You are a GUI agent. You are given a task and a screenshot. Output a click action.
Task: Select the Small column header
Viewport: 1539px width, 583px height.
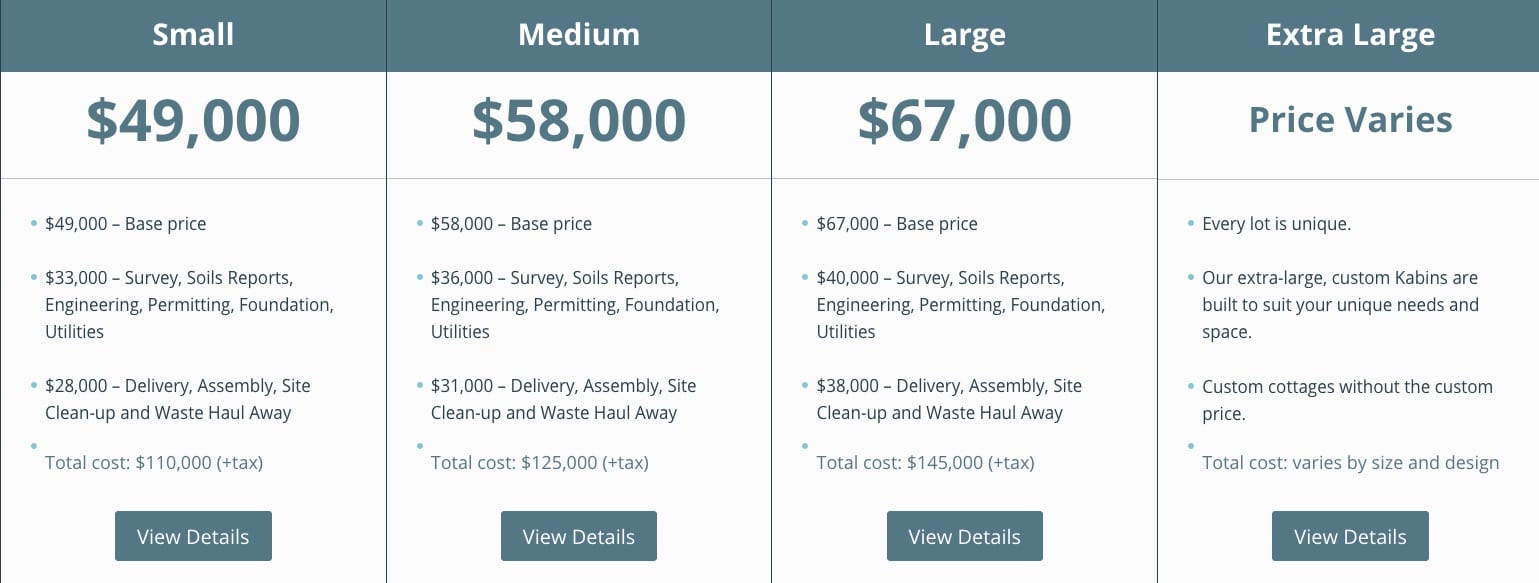point(193,35)
